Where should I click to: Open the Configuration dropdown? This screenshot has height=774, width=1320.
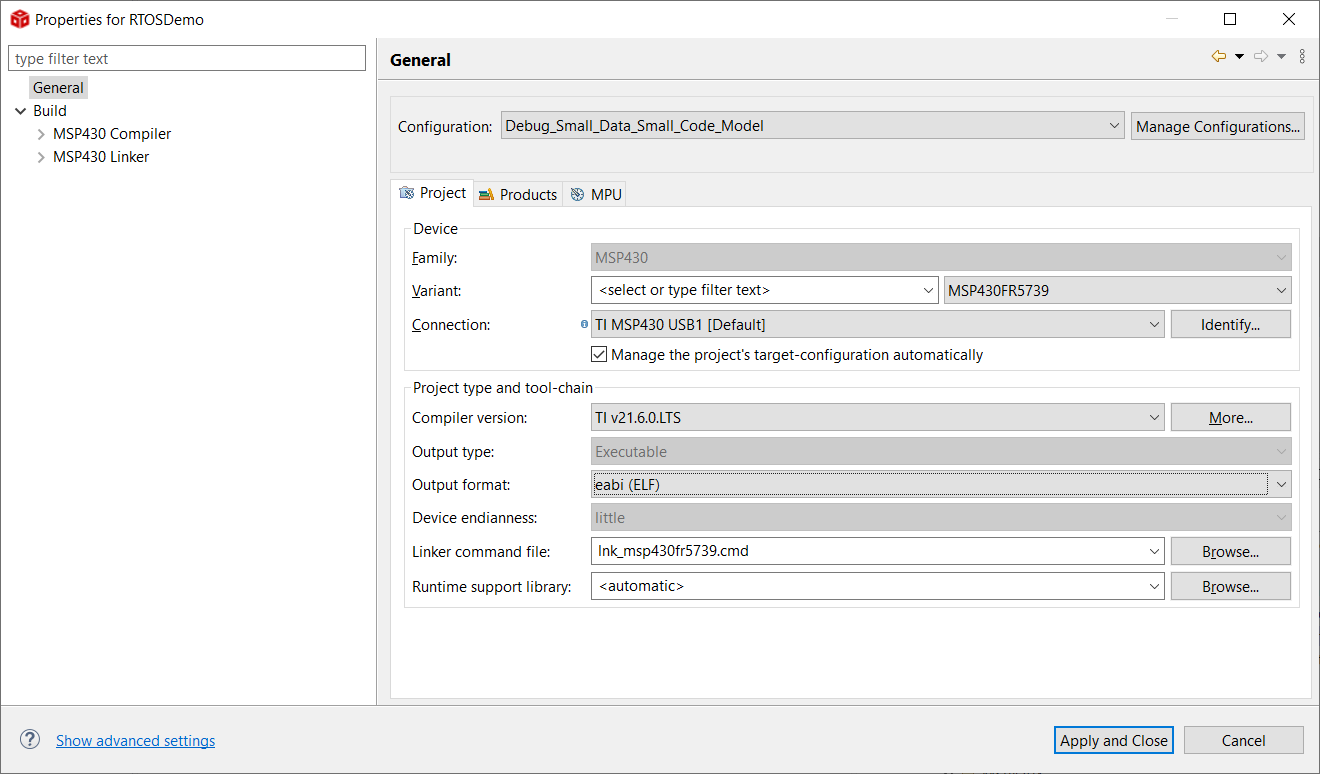pos(812,126)
